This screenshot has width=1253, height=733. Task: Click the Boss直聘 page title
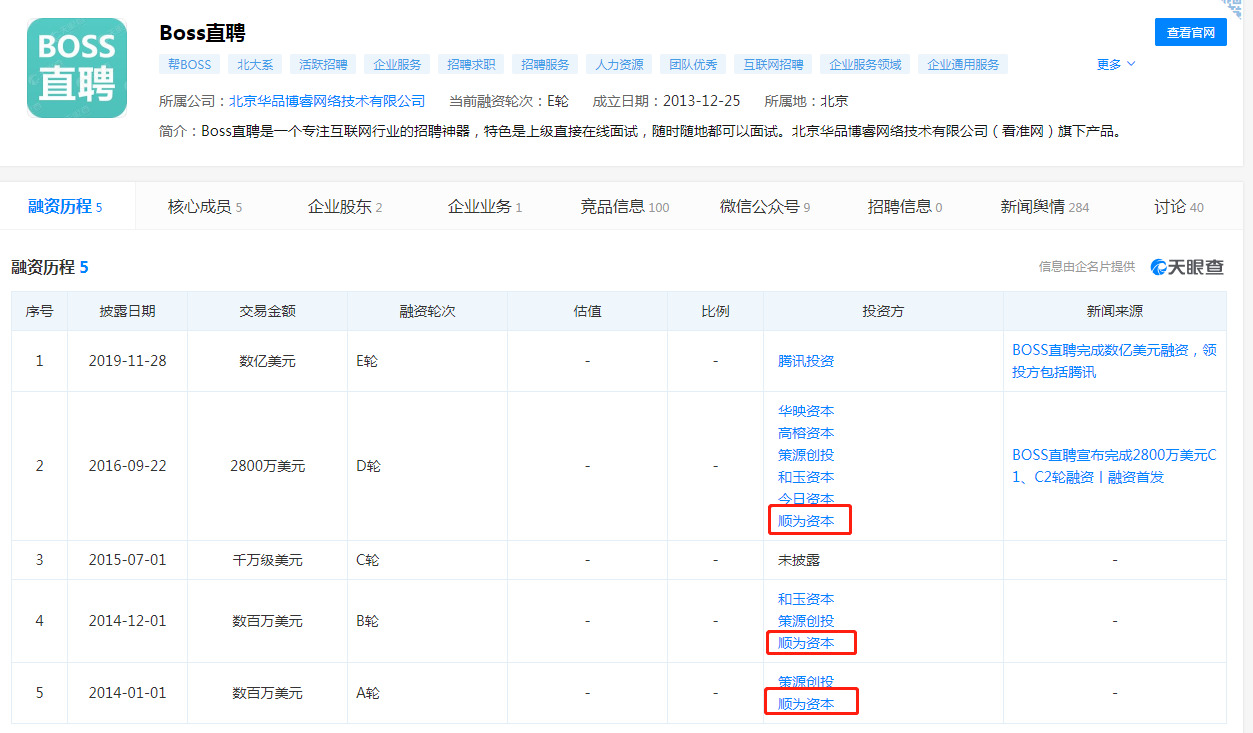click(202, 33)
